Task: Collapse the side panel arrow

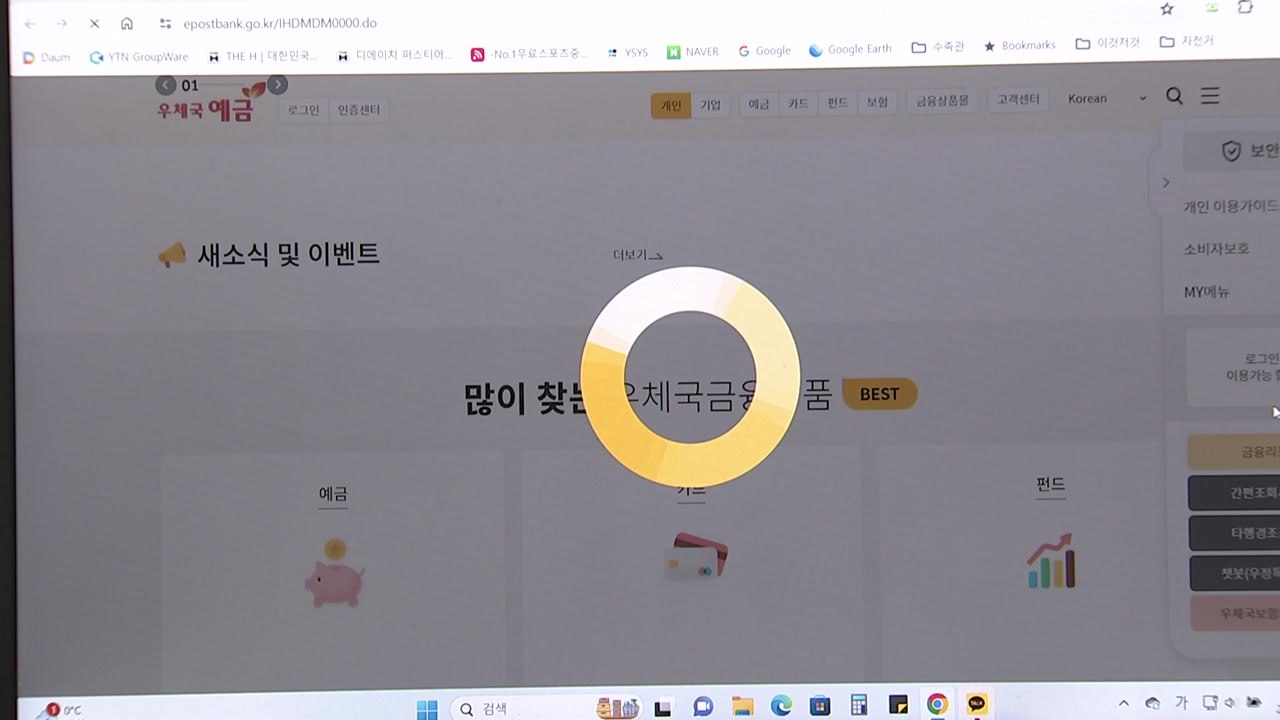Action: click(x=1165, y=183)
